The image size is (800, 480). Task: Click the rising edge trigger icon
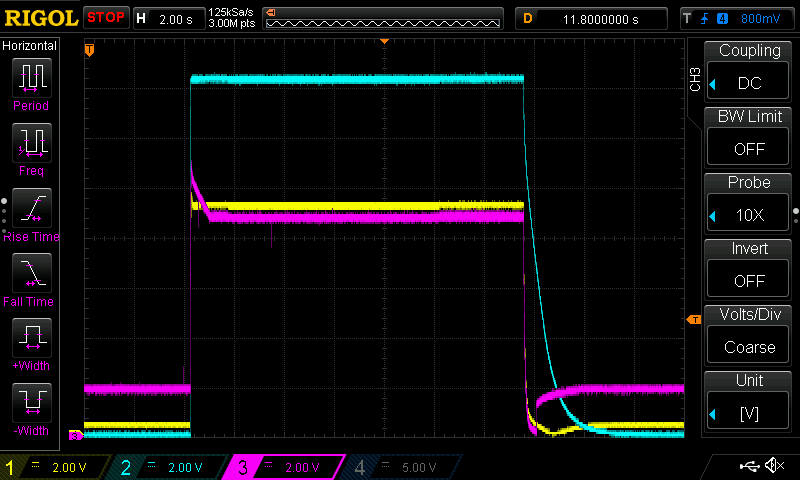705,19
